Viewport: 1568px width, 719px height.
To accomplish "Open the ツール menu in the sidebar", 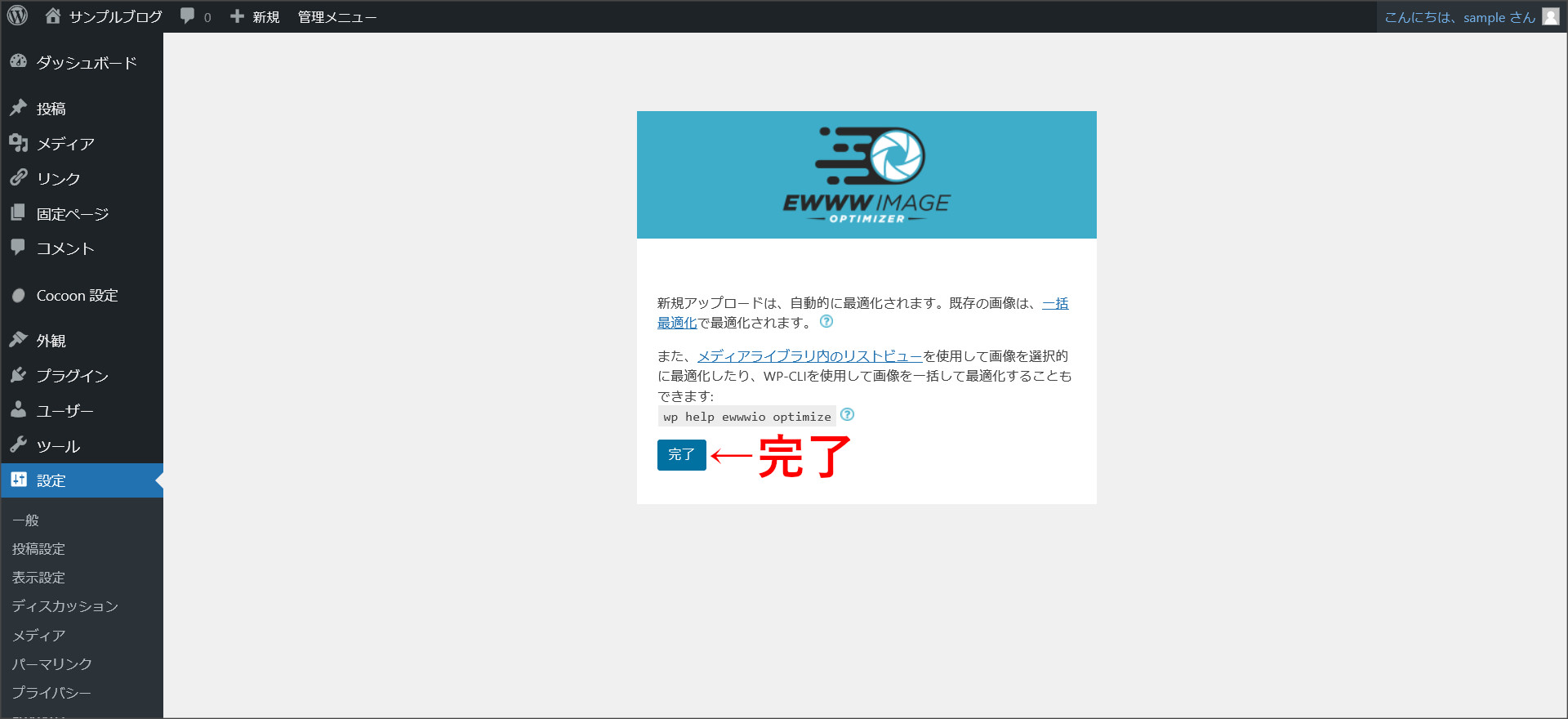I will (x=58, y=446).
